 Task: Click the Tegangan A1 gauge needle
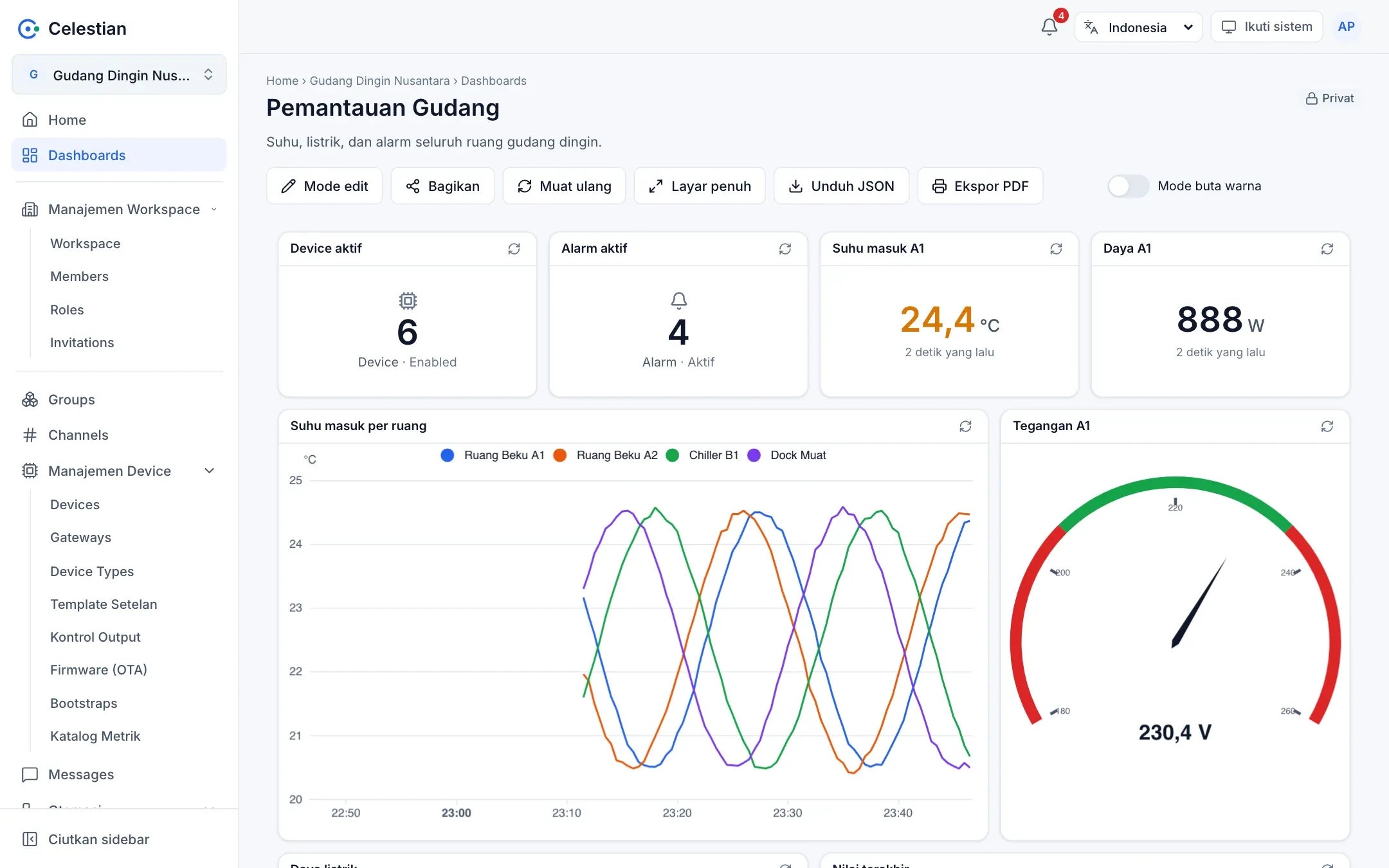[1198, 603]
